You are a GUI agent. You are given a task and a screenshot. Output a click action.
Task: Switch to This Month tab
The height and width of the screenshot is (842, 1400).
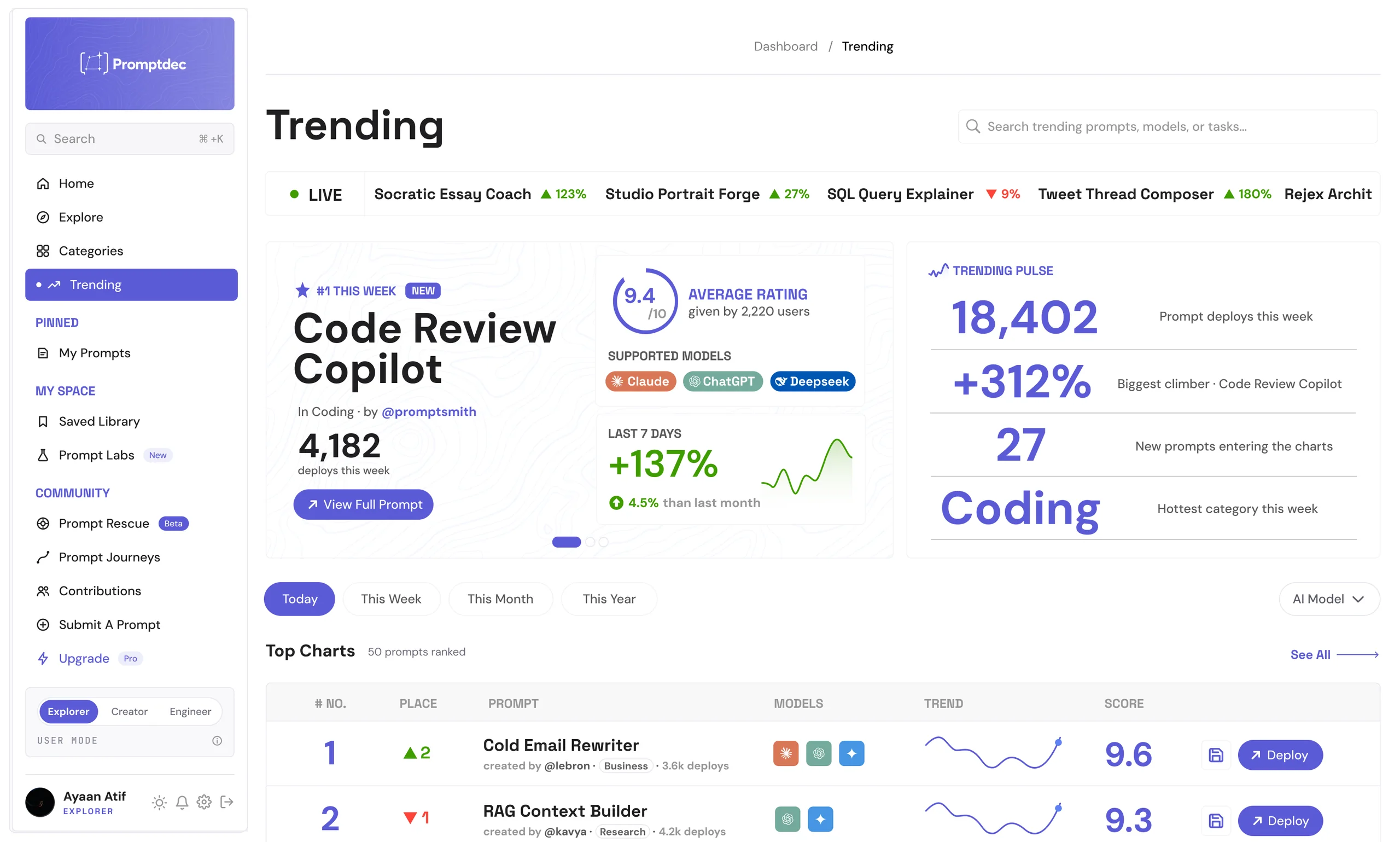point(500,599)
